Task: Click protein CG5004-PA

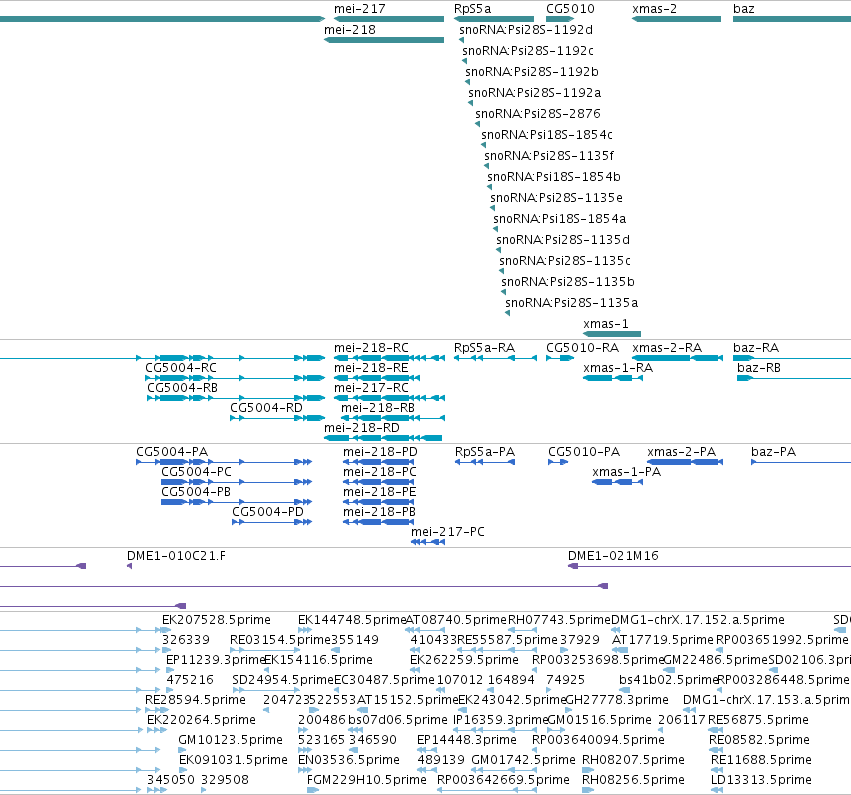Action: [172, 452]
